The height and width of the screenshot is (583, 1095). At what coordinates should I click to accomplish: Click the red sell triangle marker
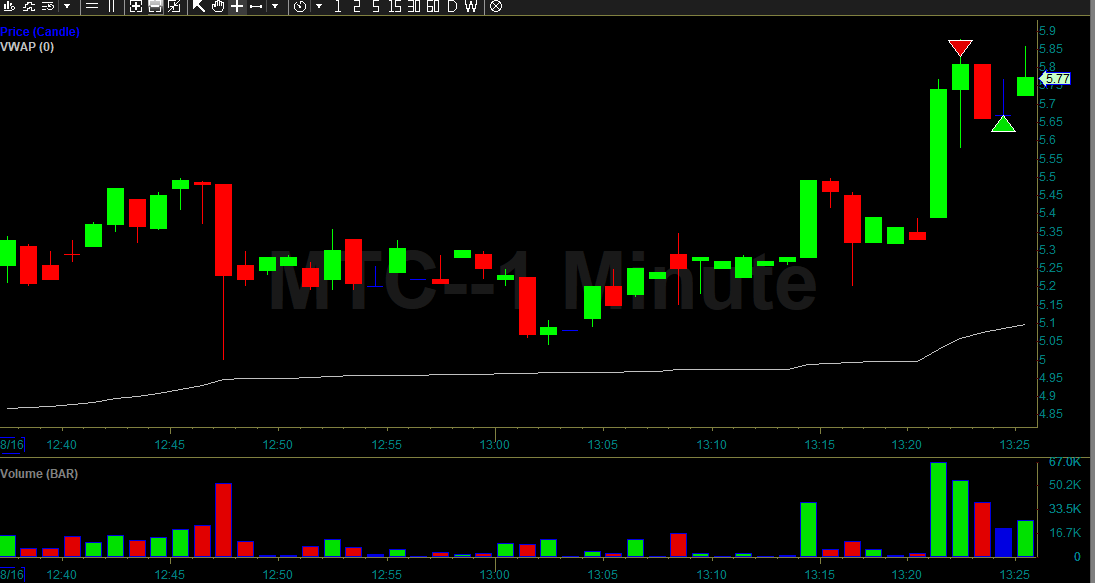(960, 47)
